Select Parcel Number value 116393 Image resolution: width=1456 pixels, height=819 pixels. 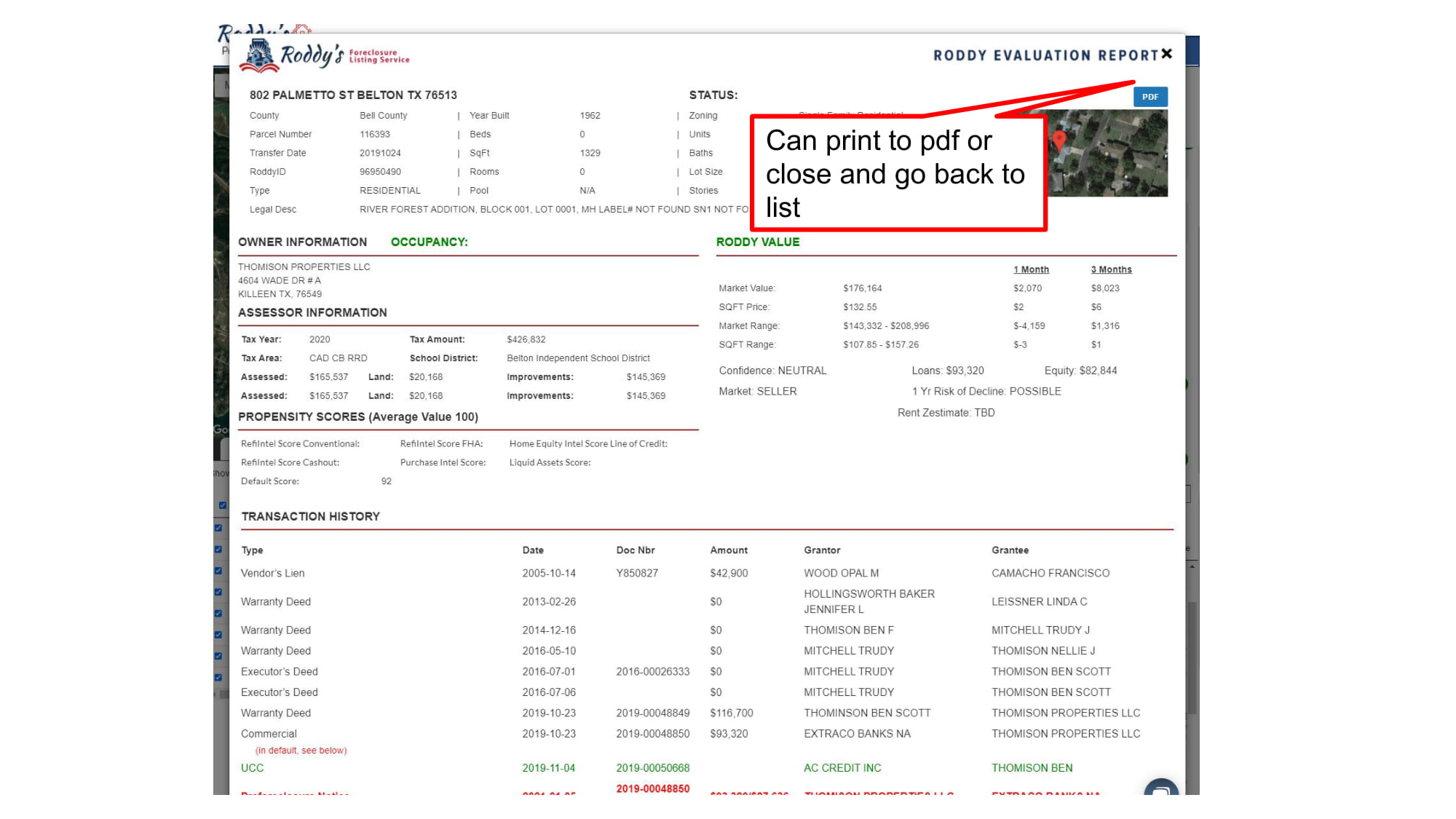374,135
